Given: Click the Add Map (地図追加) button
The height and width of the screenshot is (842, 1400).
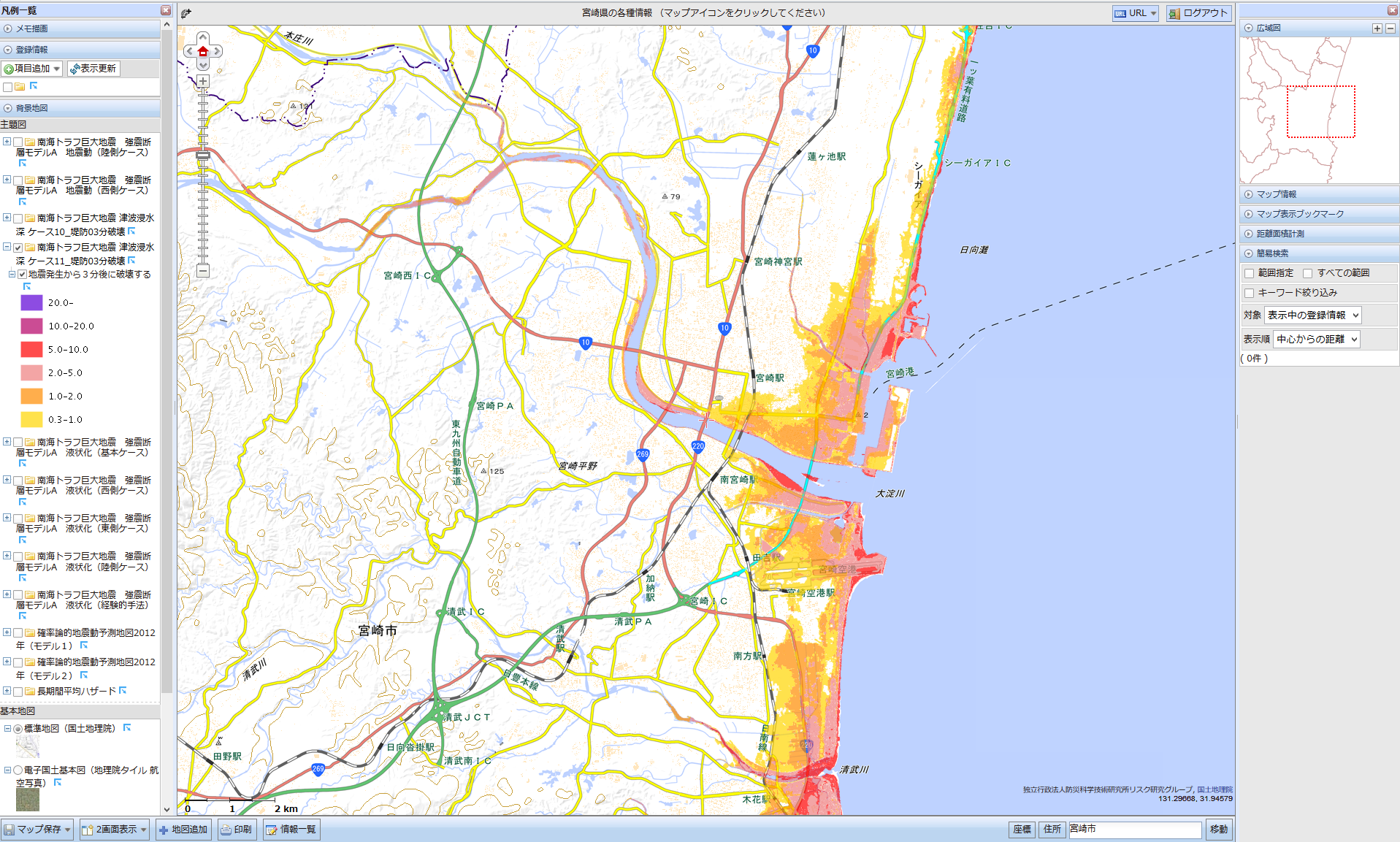Looking at the screenshot, I should pyautogui.click(x=183, y=830).
